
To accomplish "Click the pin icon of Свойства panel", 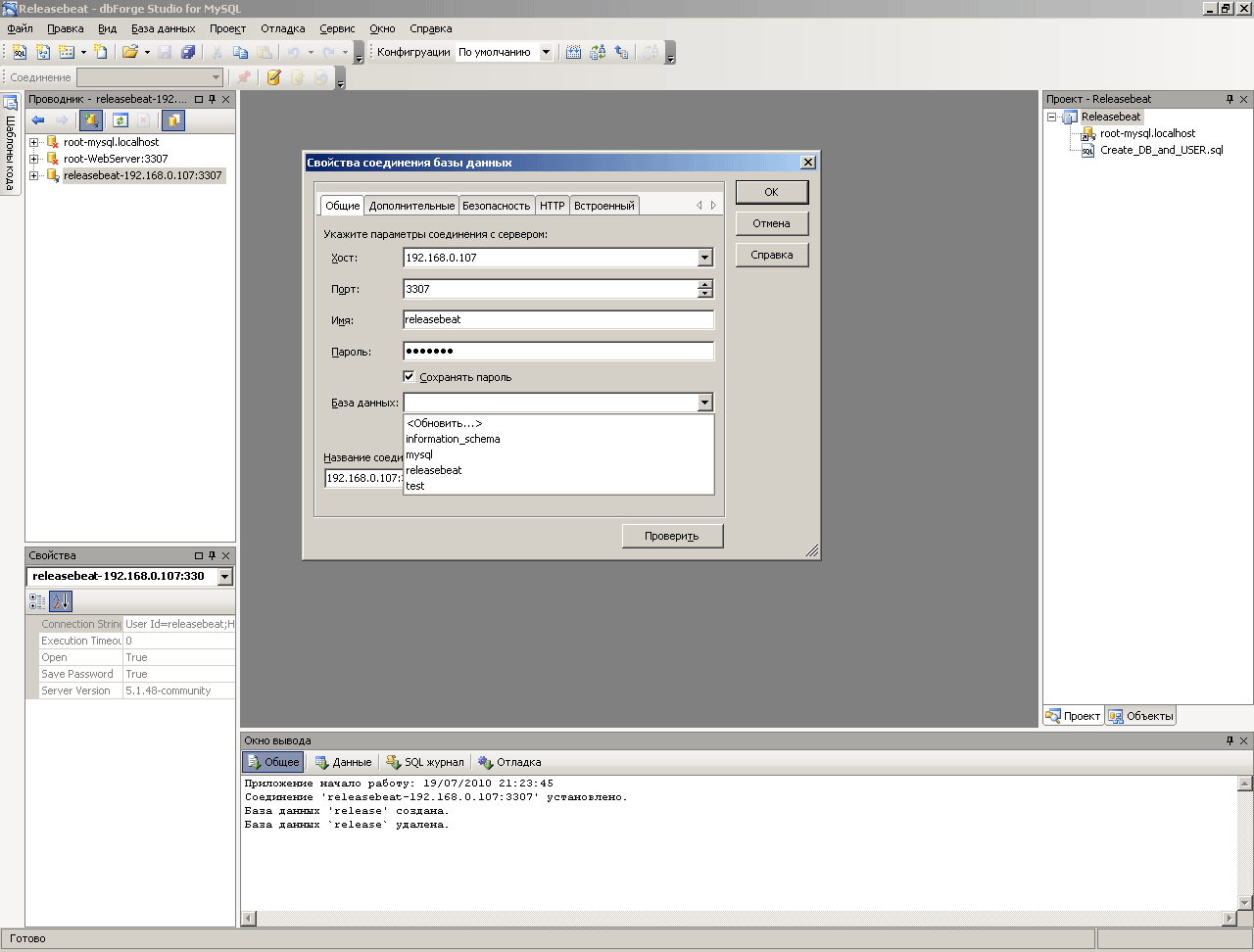I will point(213,555).
